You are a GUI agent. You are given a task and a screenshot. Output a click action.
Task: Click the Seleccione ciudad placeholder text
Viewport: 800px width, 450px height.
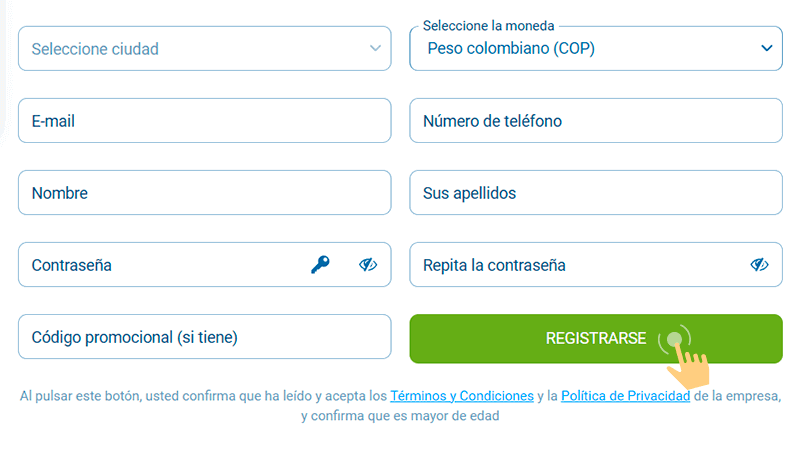click(95, 49)
